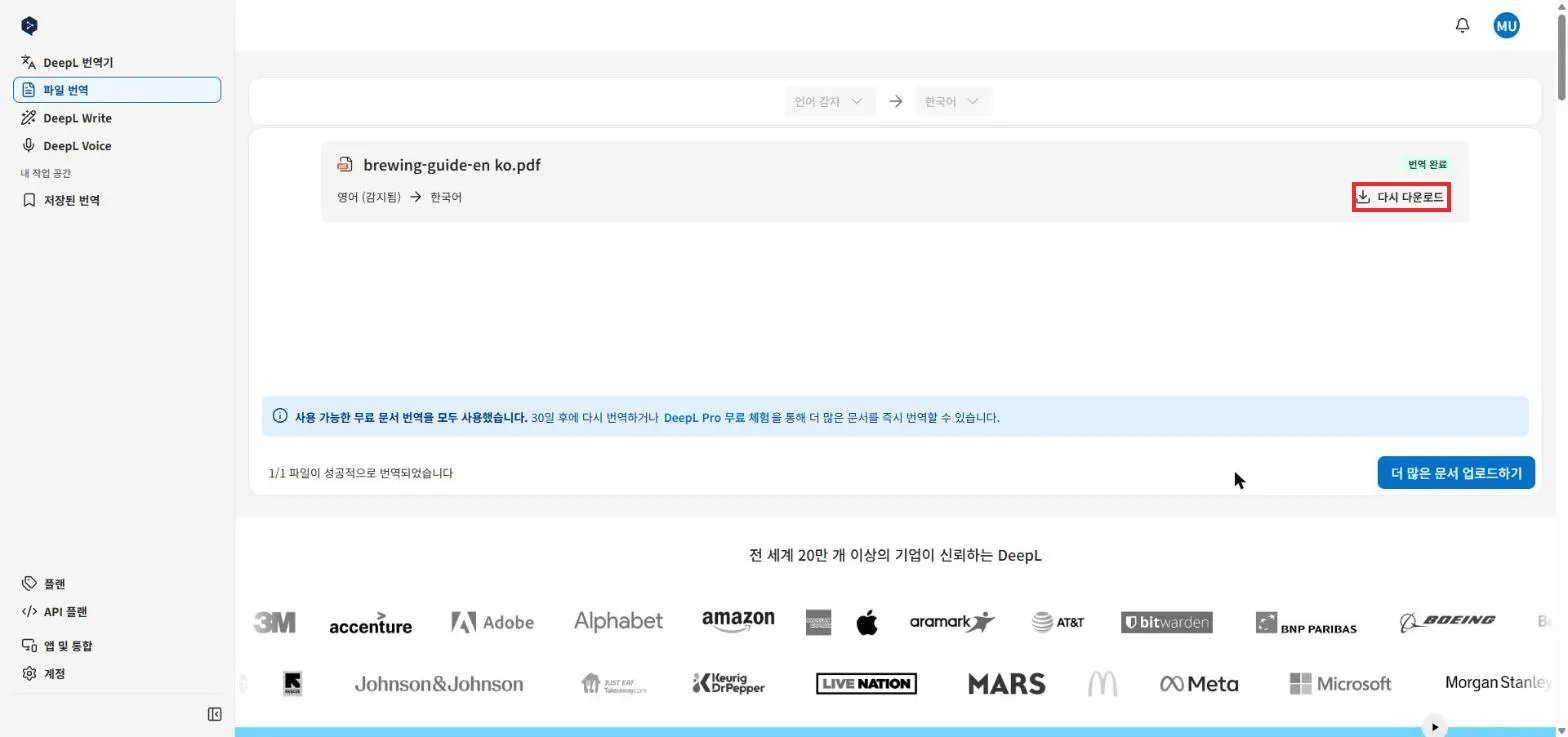Expand the 한국어 target language dropdown
Image resolution: width=1568 pixels, height=737 pixels.
953,102
